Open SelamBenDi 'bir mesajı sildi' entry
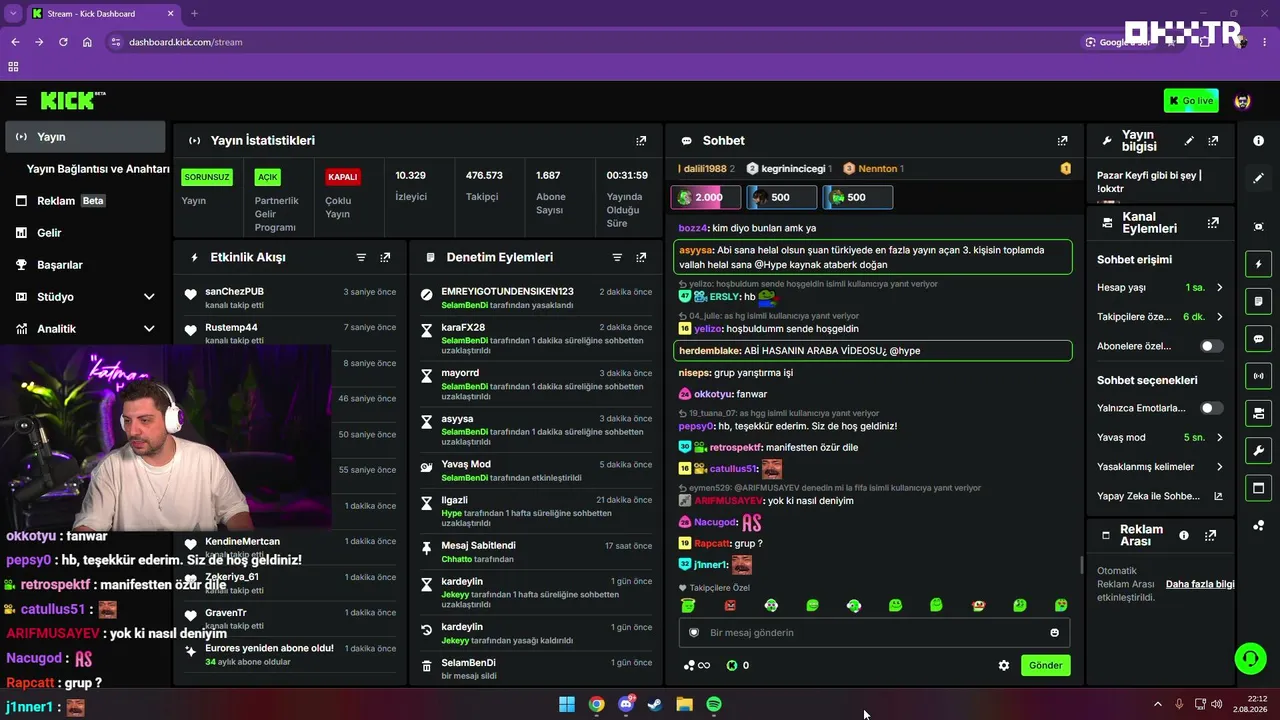The height and width of the screenshot is (720, 1280). [535, 669]
